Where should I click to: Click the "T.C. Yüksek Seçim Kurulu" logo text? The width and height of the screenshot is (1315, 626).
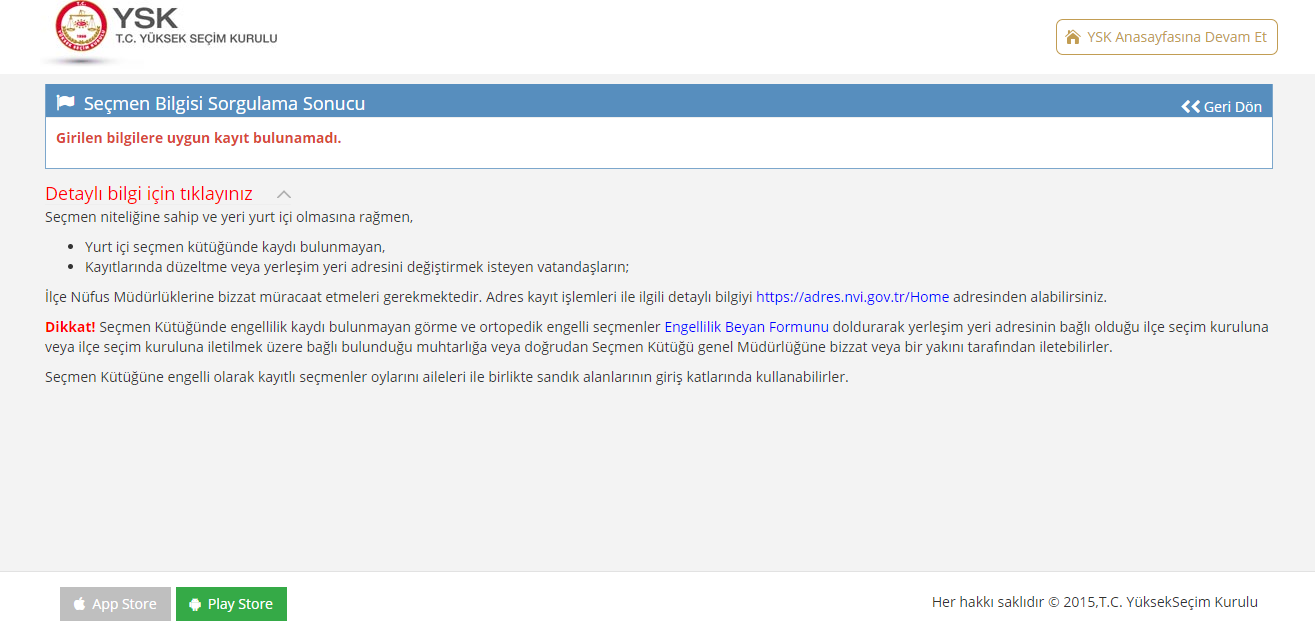[196, 38]
